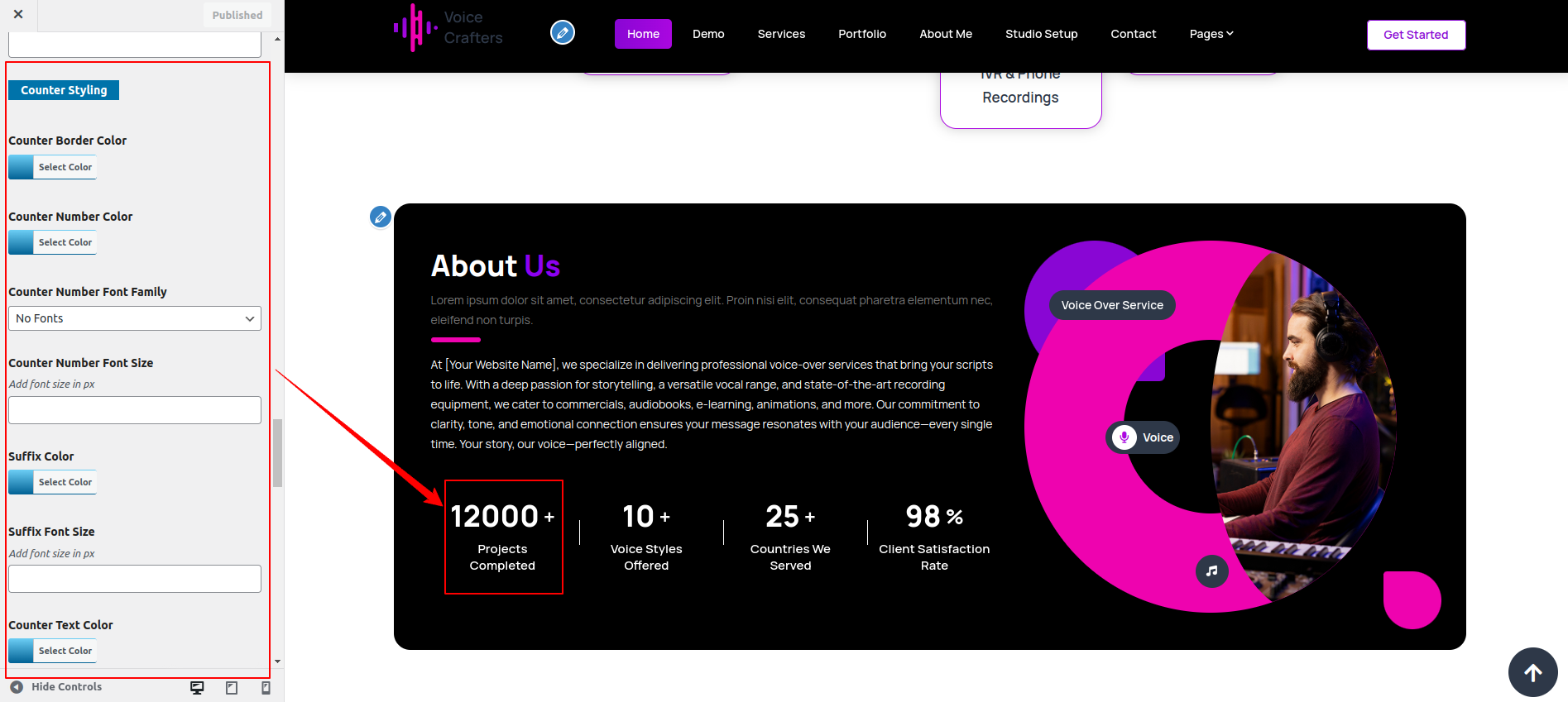
Task: Open the Counter Number Font Family dropdown
Action: pos(135,318)
